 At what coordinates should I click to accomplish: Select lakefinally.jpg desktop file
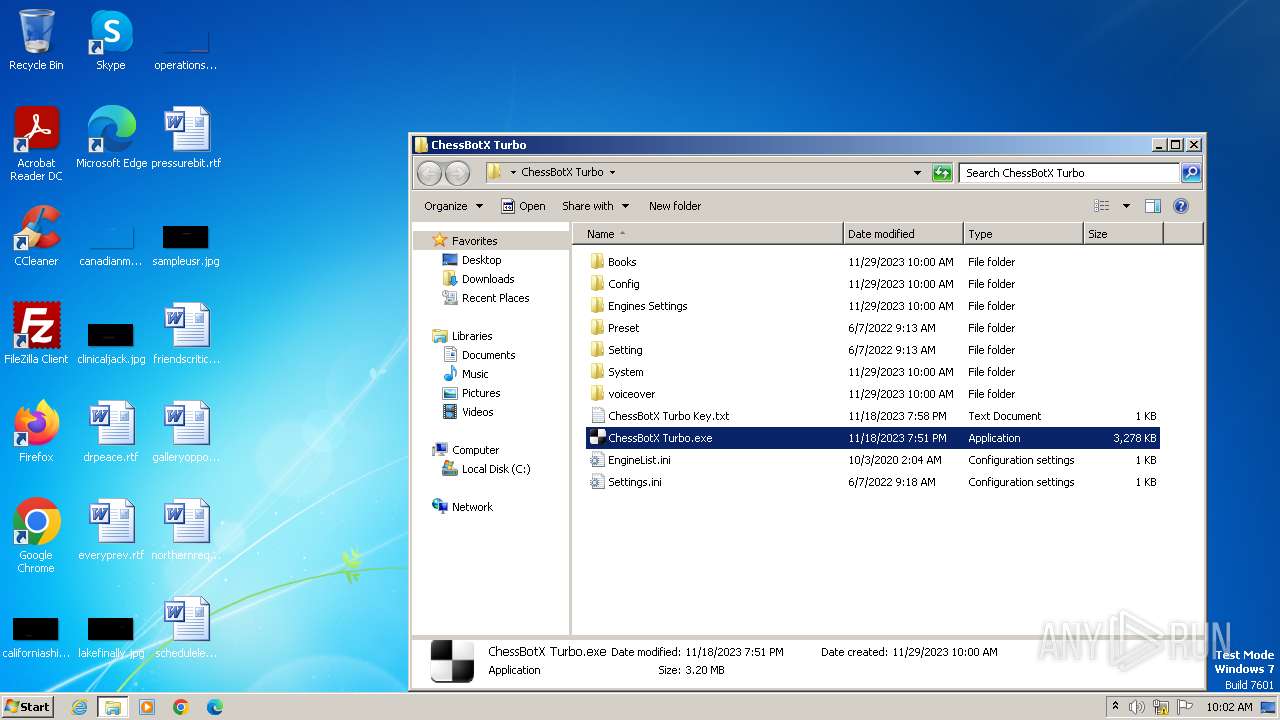111,637
